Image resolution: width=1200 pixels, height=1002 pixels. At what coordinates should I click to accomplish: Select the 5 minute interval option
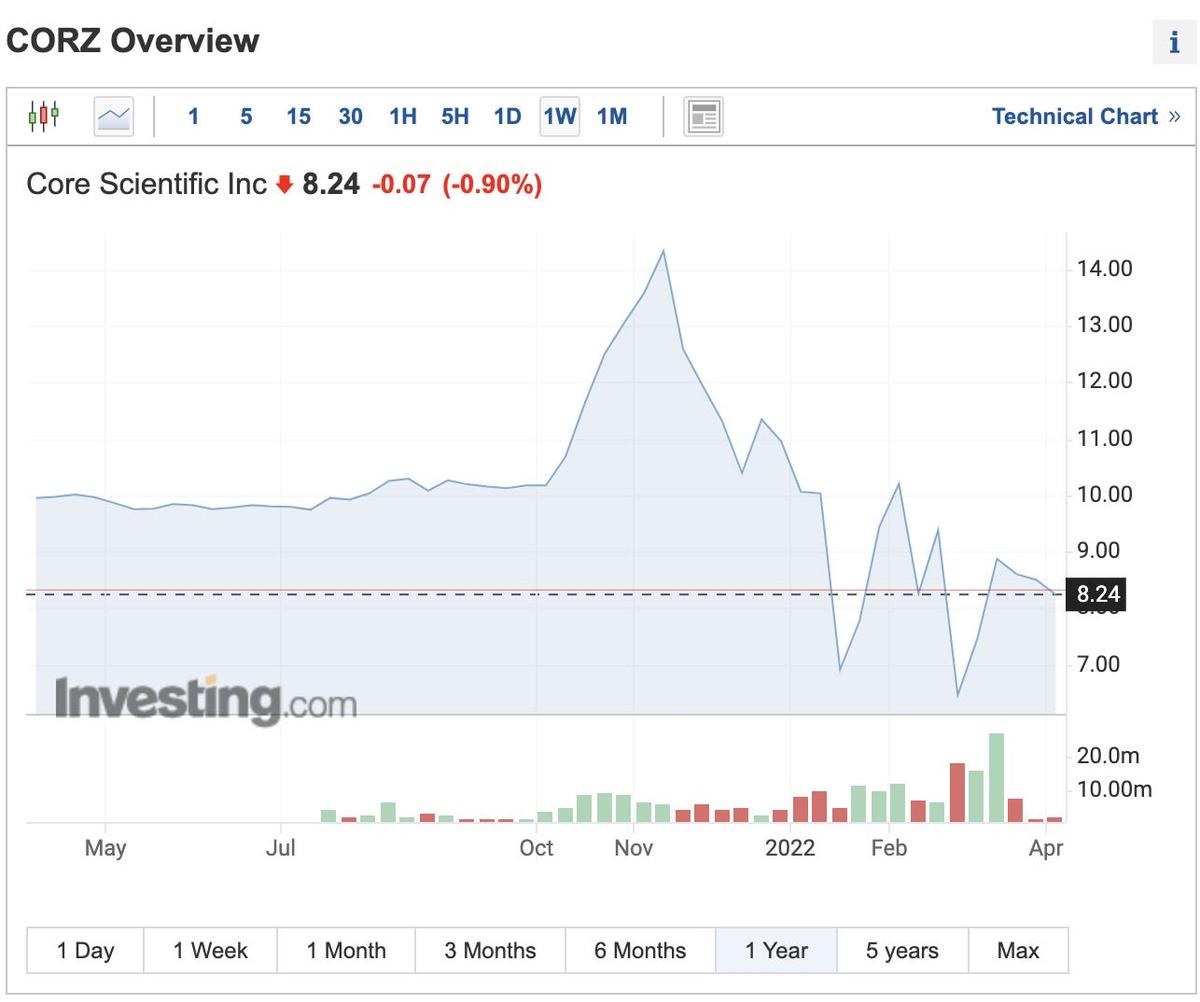(245, 116)
